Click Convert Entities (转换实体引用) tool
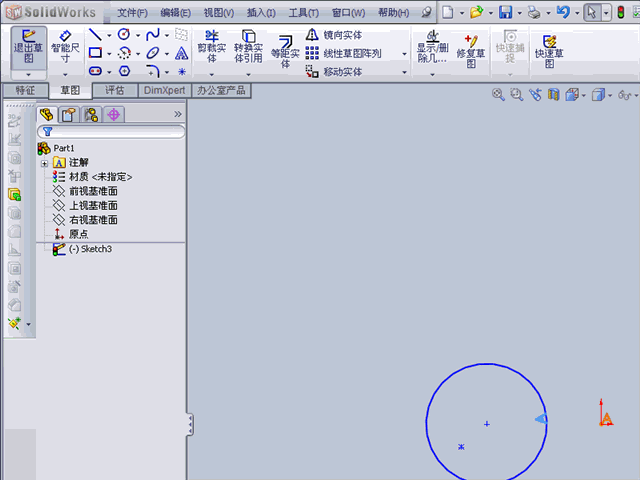640x480 pixels. 248,47
